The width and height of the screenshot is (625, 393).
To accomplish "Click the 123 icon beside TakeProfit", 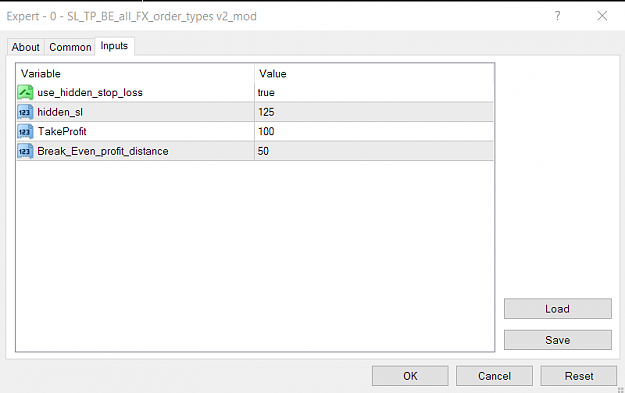I will (25, 132).
